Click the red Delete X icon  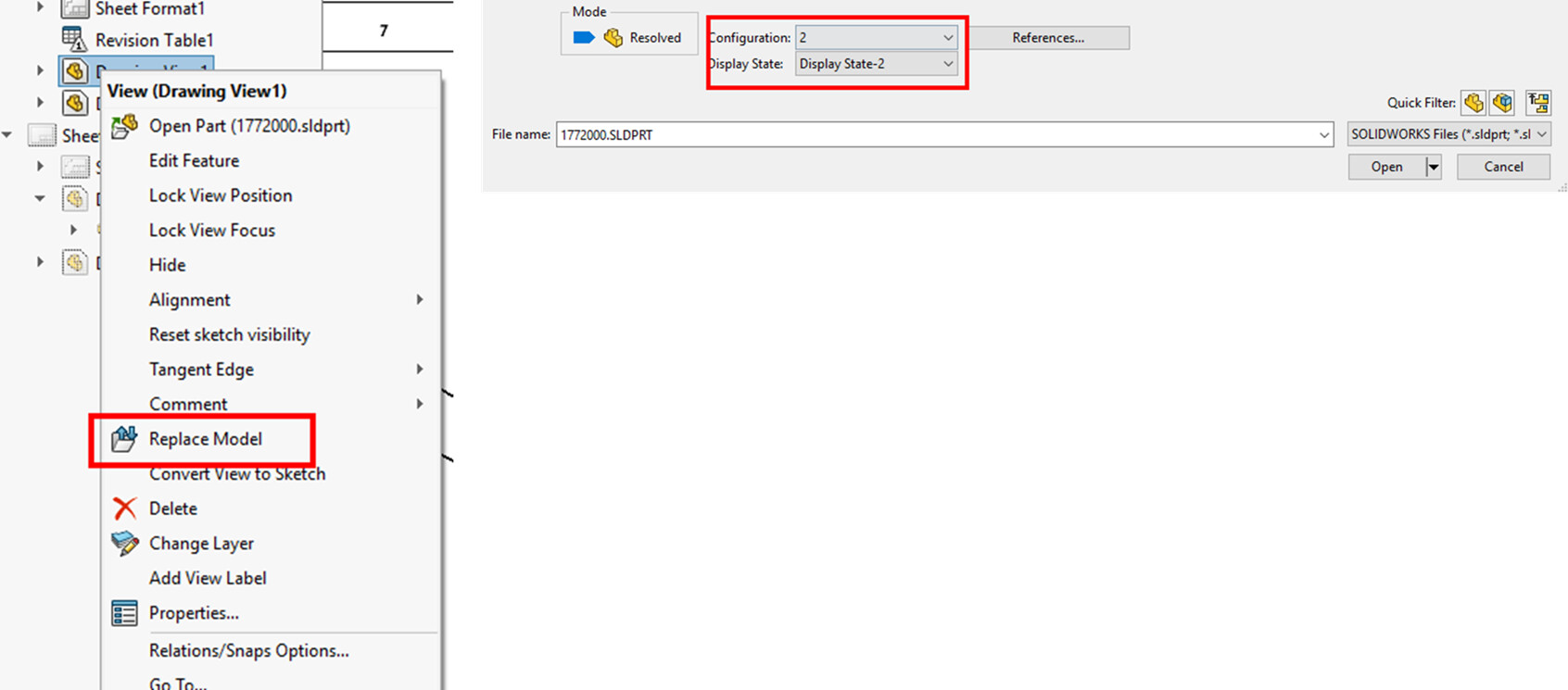coord(124,508)
